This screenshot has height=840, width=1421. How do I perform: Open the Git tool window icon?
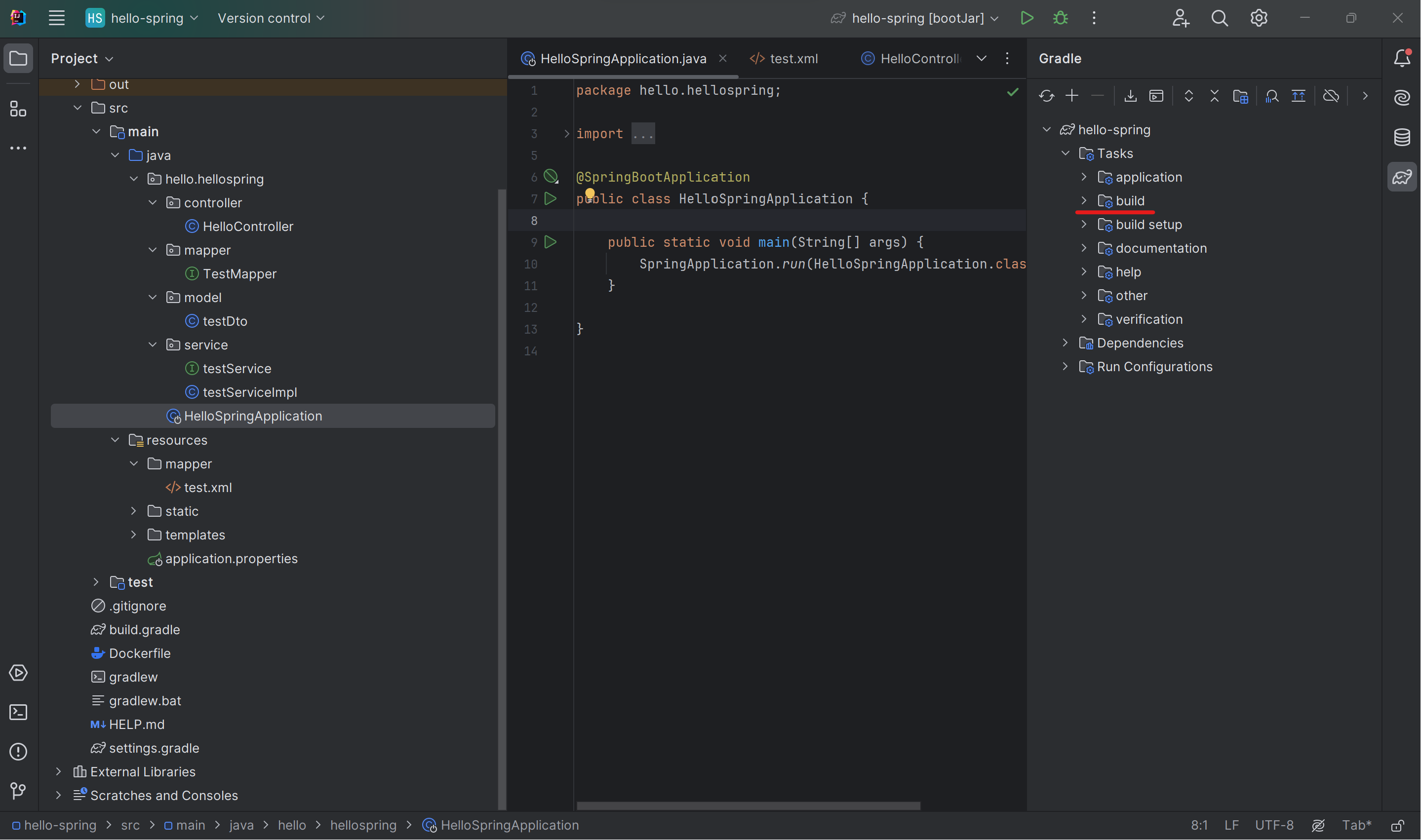pos(18,791)
